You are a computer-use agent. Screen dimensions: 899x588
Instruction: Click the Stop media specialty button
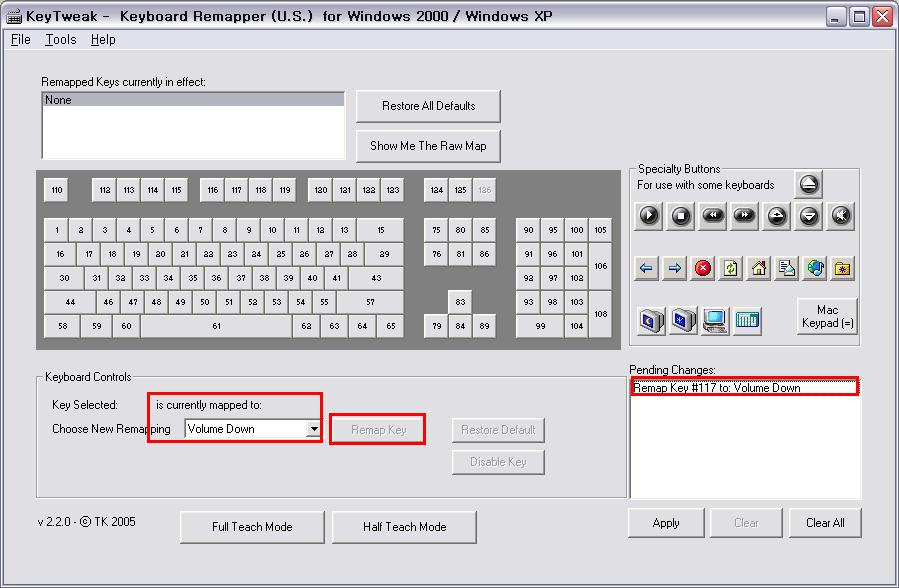[x=681, y=216]
